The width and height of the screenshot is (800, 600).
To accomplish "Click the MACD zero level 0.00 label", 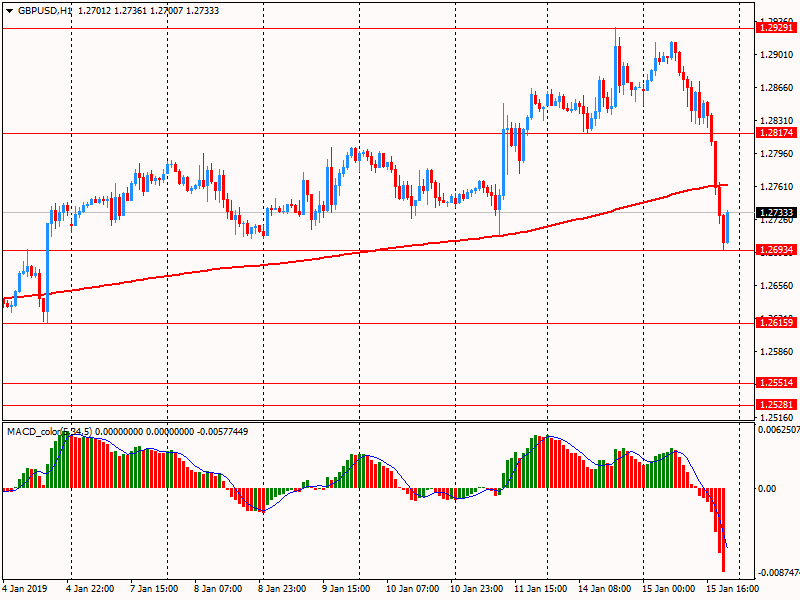I will [x=766, y=489].
